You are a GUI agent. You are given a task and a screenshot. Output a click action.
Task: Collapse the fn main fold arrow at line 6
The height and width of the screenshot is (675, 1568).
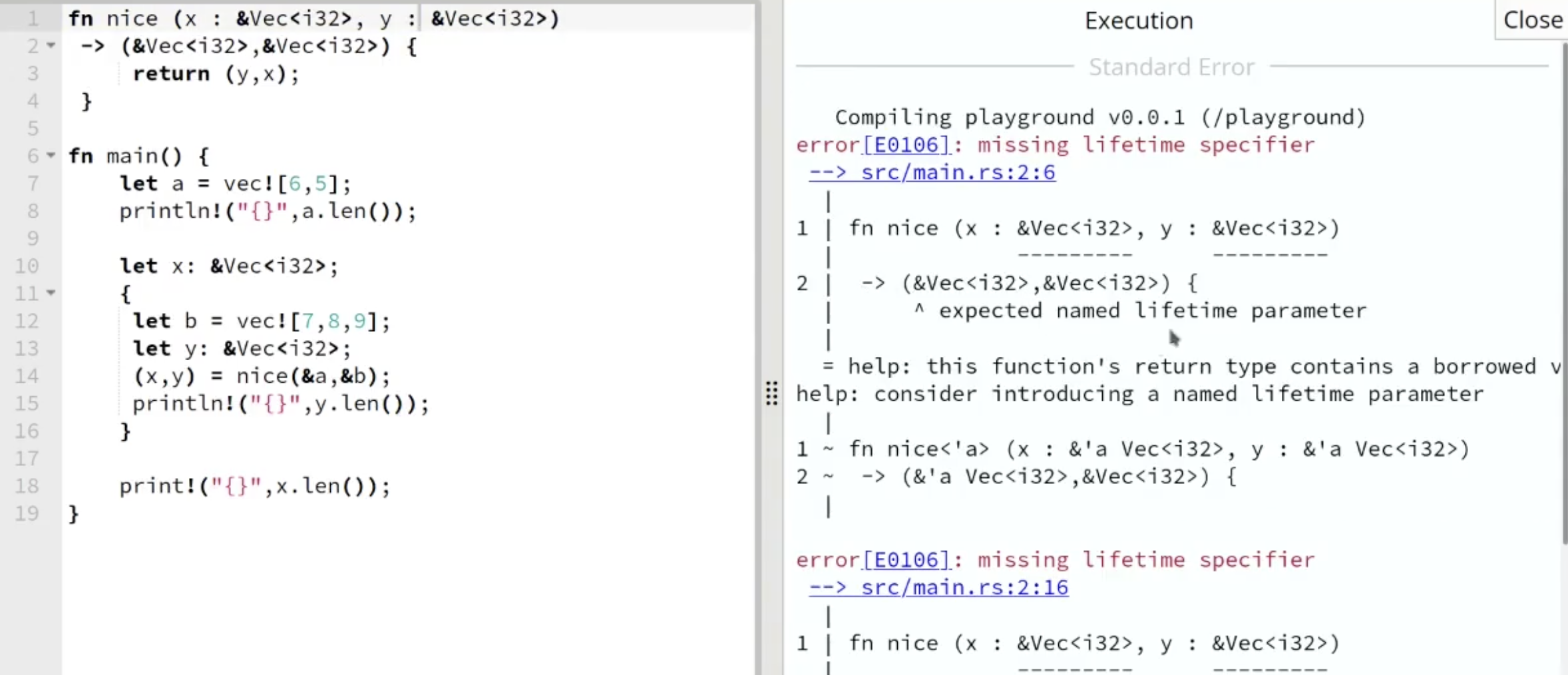[51, 156]
